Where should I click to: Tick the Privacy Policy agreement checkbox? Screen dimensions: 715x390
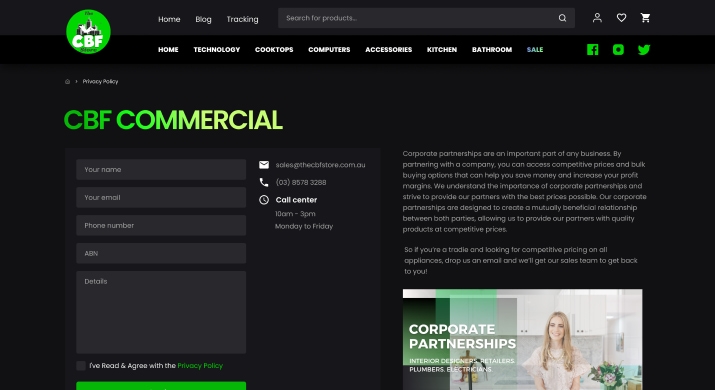pos(81,365)
